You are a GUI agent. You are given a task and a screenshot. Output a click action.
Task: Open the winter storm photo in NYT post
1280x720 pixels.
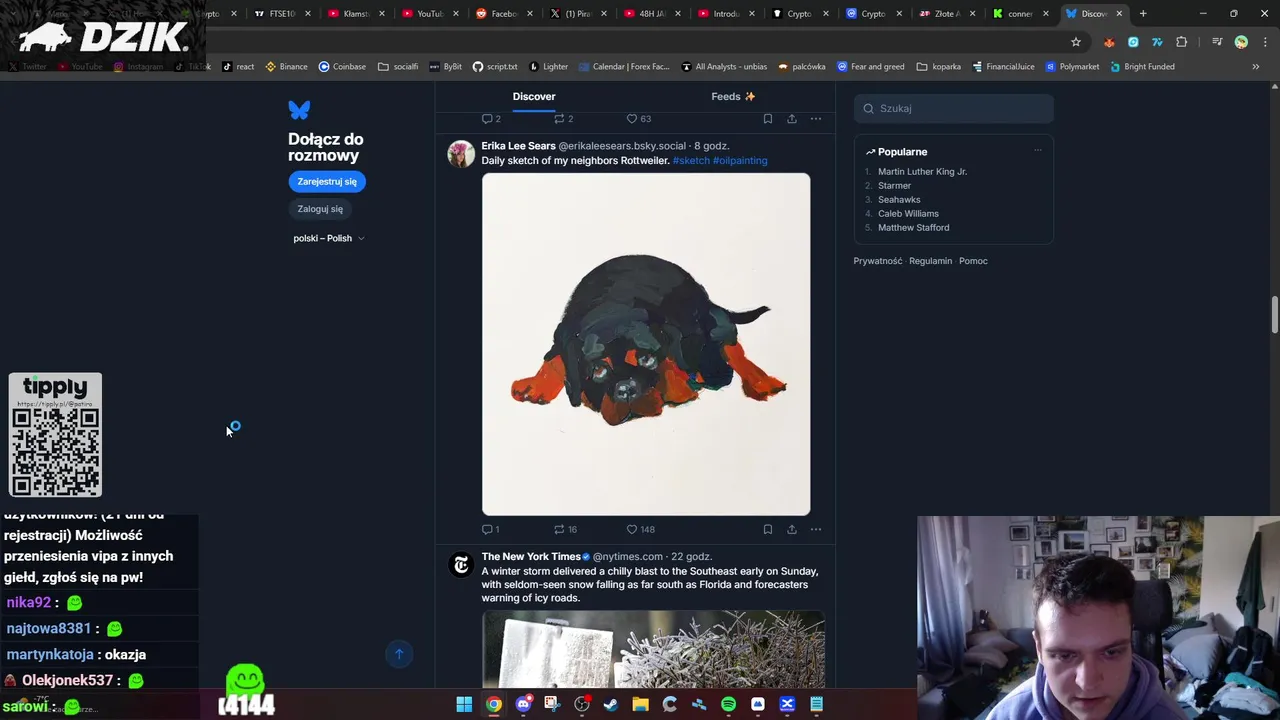[x=653, y=649]
